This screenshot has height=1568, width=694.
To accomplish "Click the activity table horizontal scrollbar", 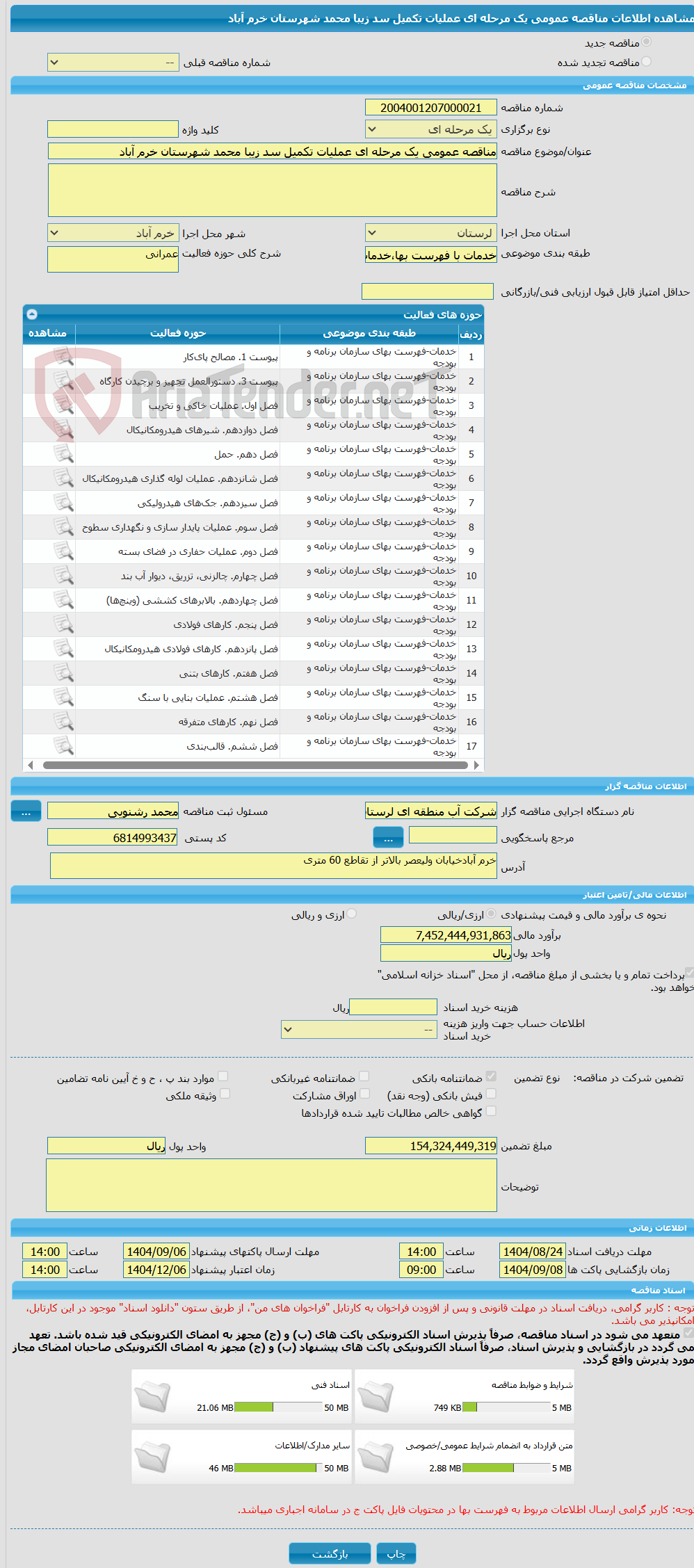I will (254, 765).
